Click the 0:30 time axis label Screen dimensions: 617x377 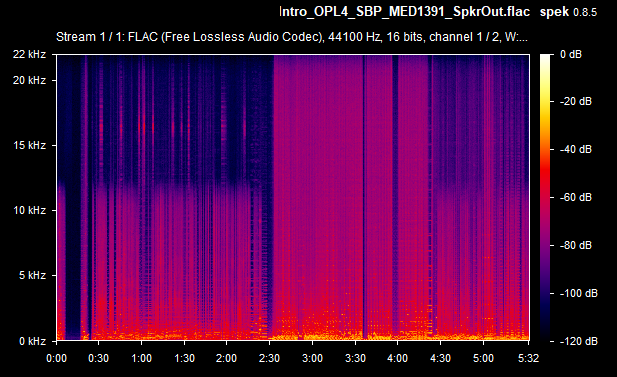(98, 359)
